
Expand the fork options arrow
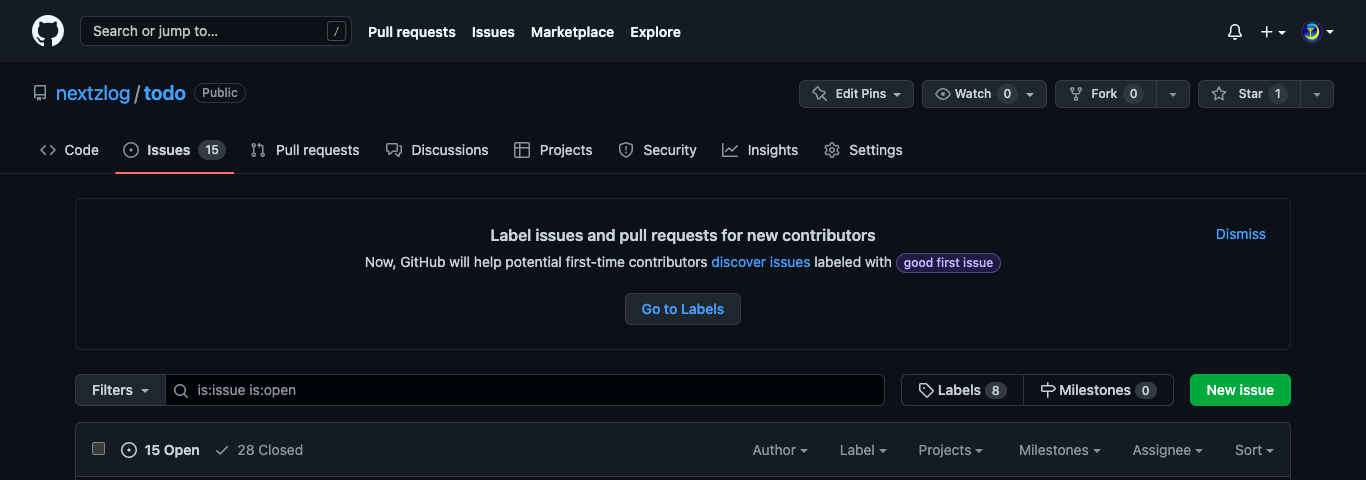(1173, 94)
